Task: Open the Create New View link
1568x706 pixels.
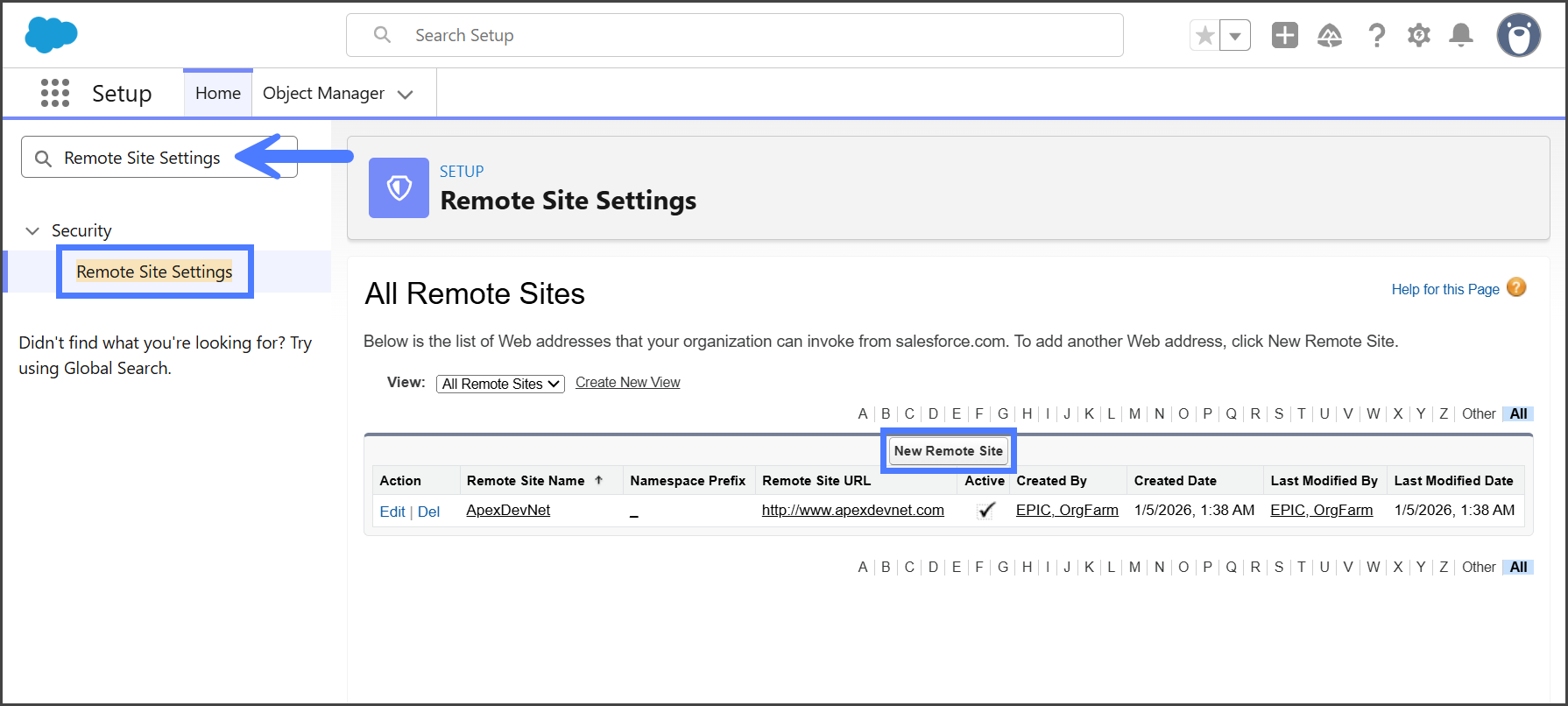Action: point(627,383)
